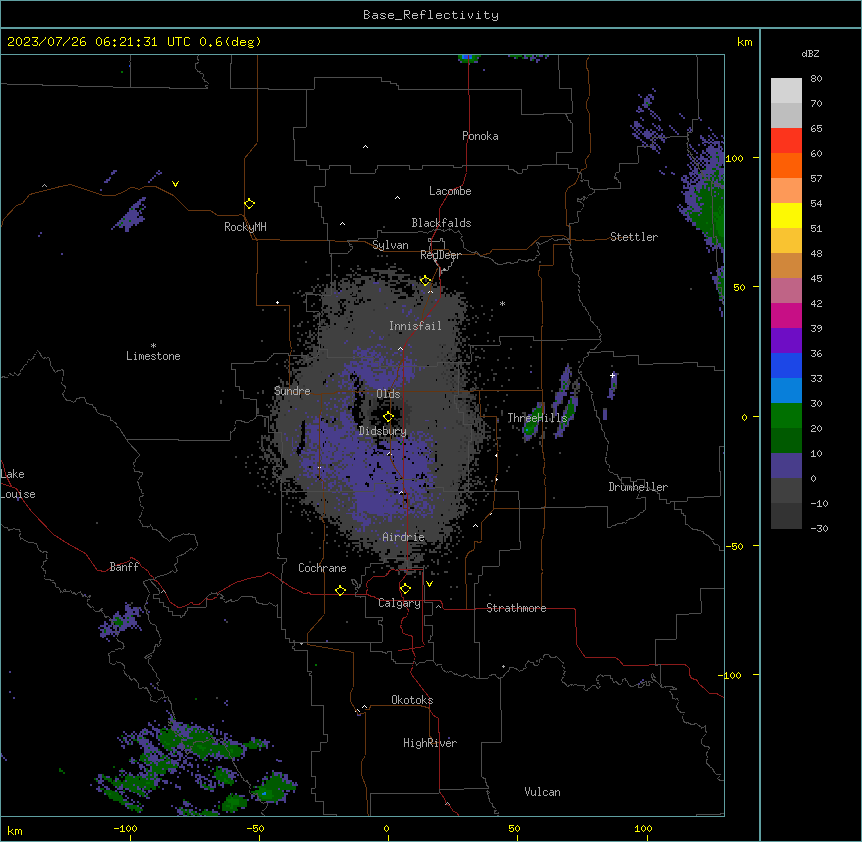Select the yellow diamond between Olds and Didsbury
The height and width of the screenshot is (842, 862).
pyautogui.click(x=388, y=417)
